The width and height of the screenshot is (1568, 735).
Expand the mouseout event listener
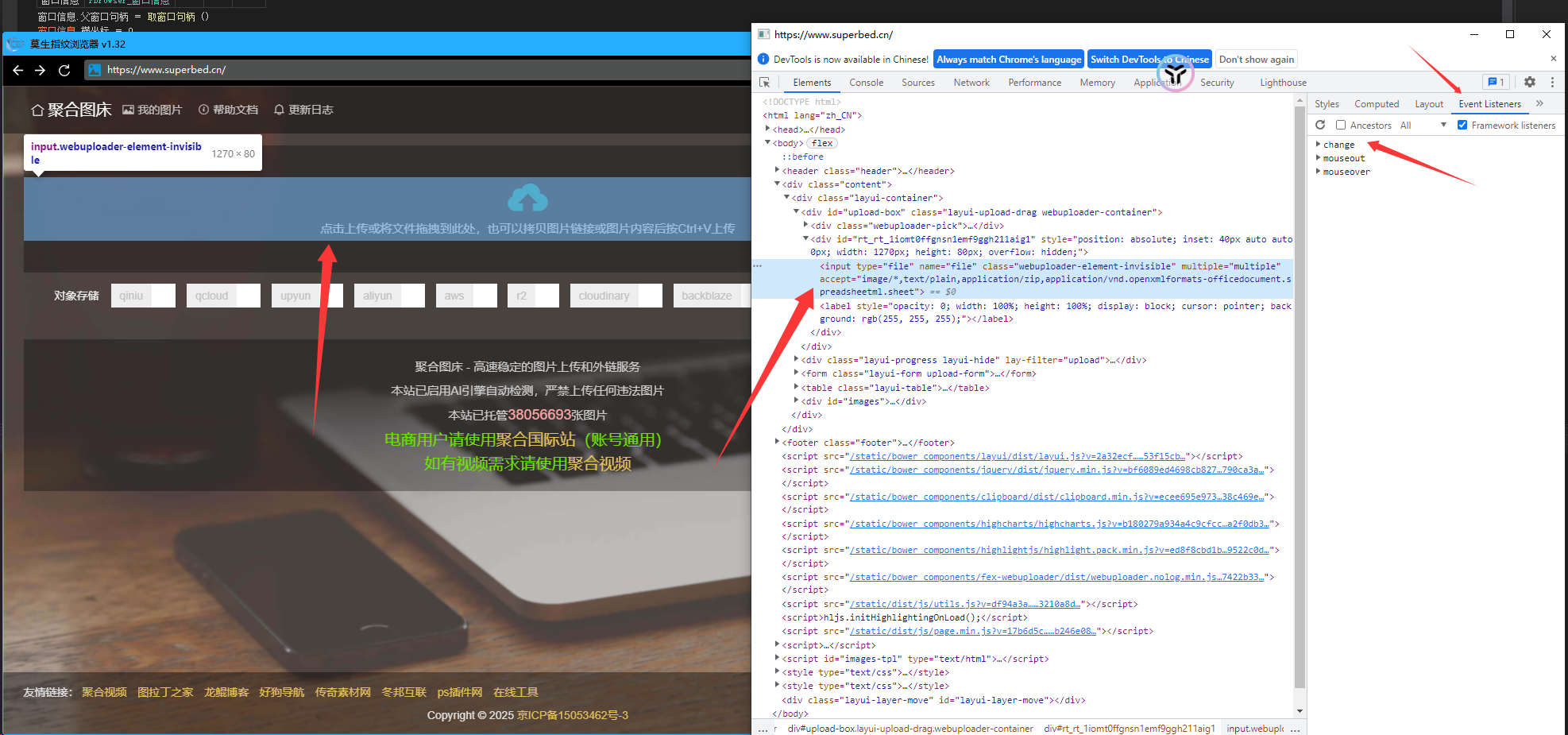click(x=1318, y=158)
